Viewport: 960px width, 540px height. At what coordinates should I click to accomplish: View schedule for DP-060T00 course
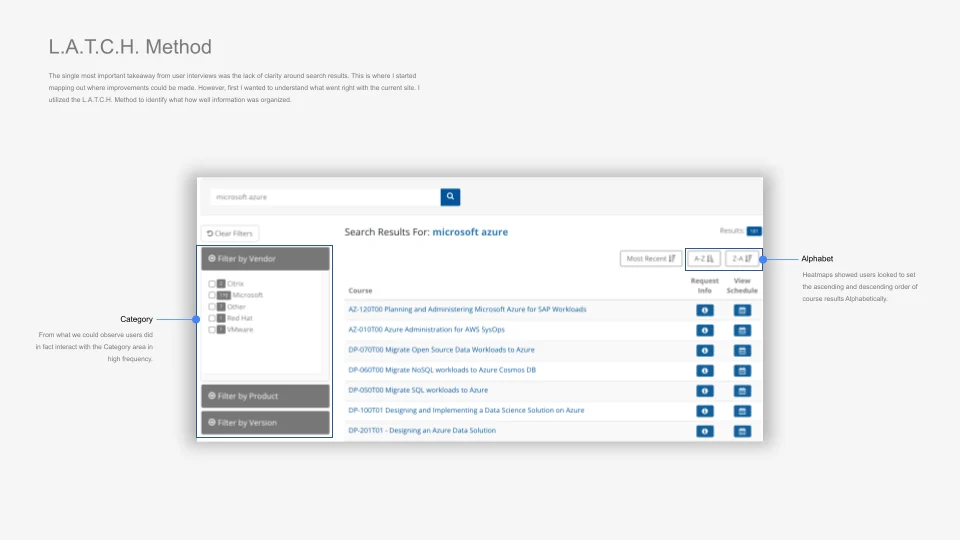[742, 371]
